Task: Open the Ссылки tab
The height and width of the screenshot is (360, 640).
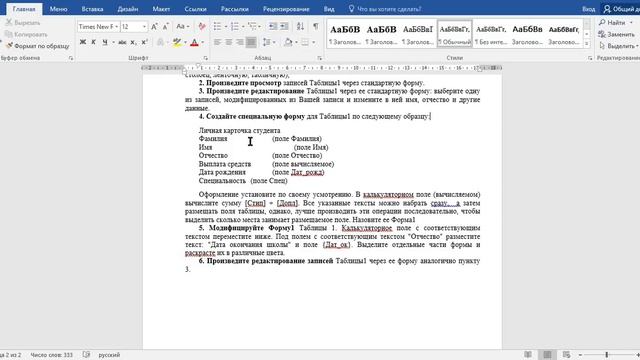Action: pos(196,9)
